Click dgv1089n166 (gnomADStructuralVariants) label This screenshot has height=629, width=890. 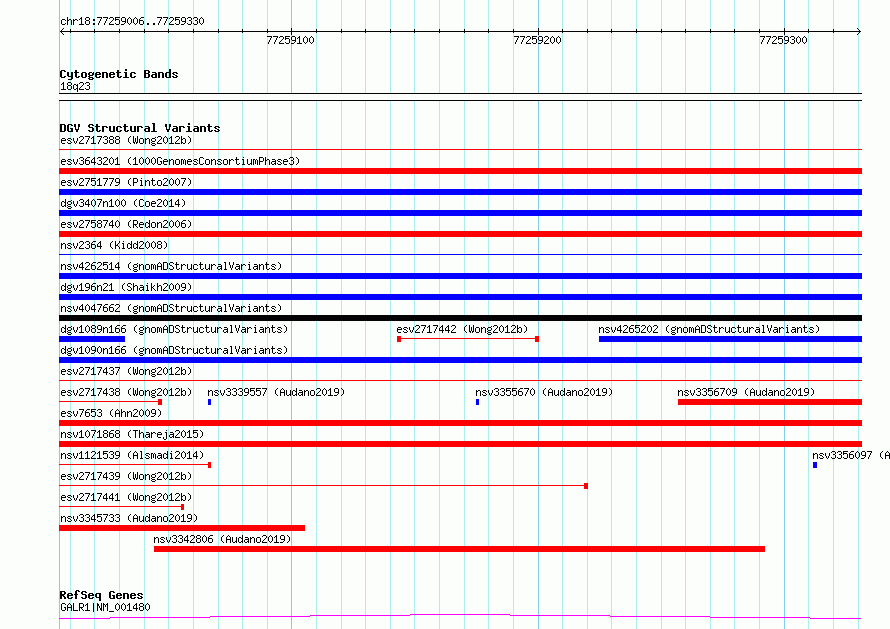pyautogui.click(x=174, y=329)
